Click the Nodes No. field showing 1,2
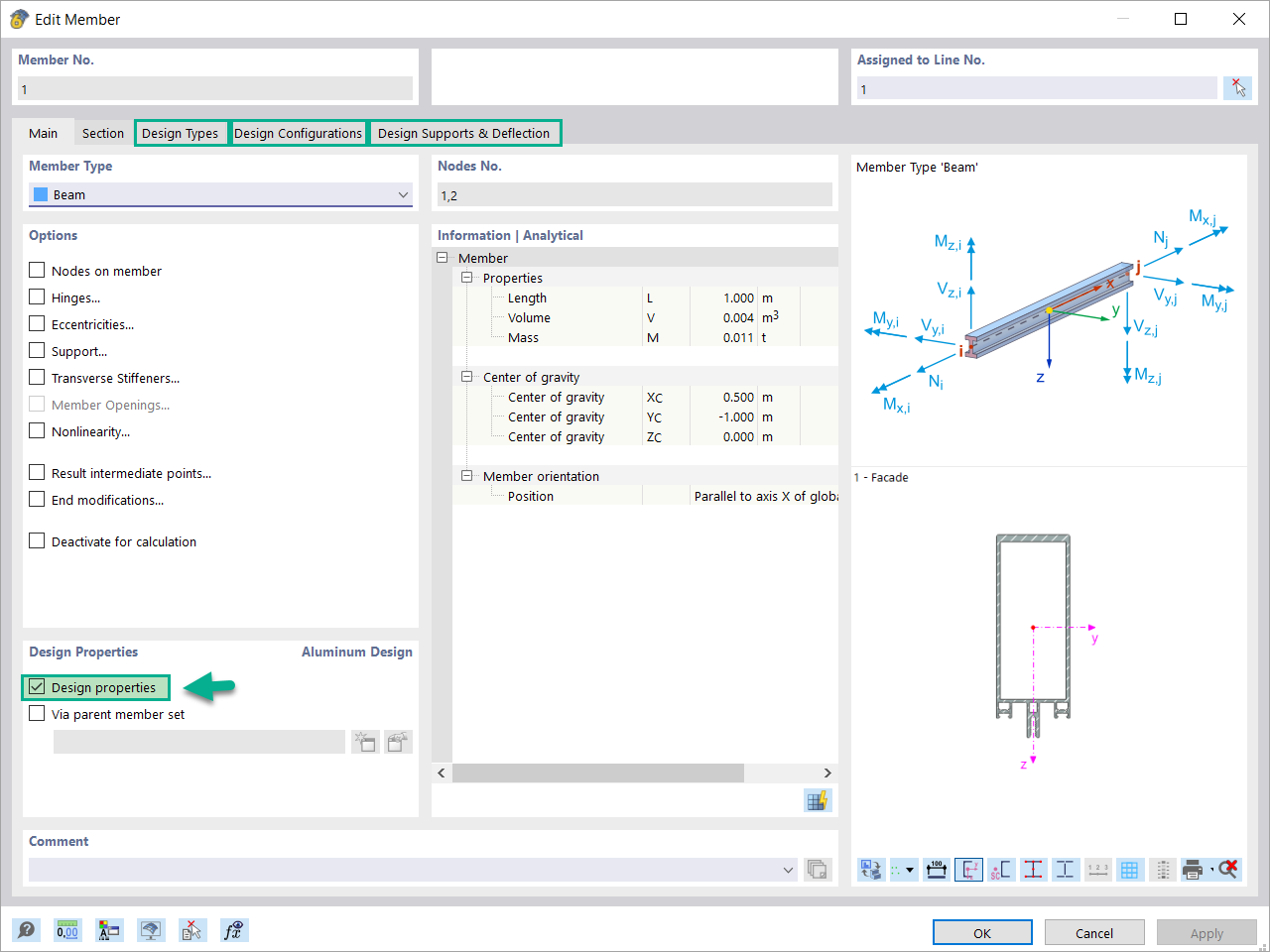This screenshot has width=1270, height=952. click(635, 195)
